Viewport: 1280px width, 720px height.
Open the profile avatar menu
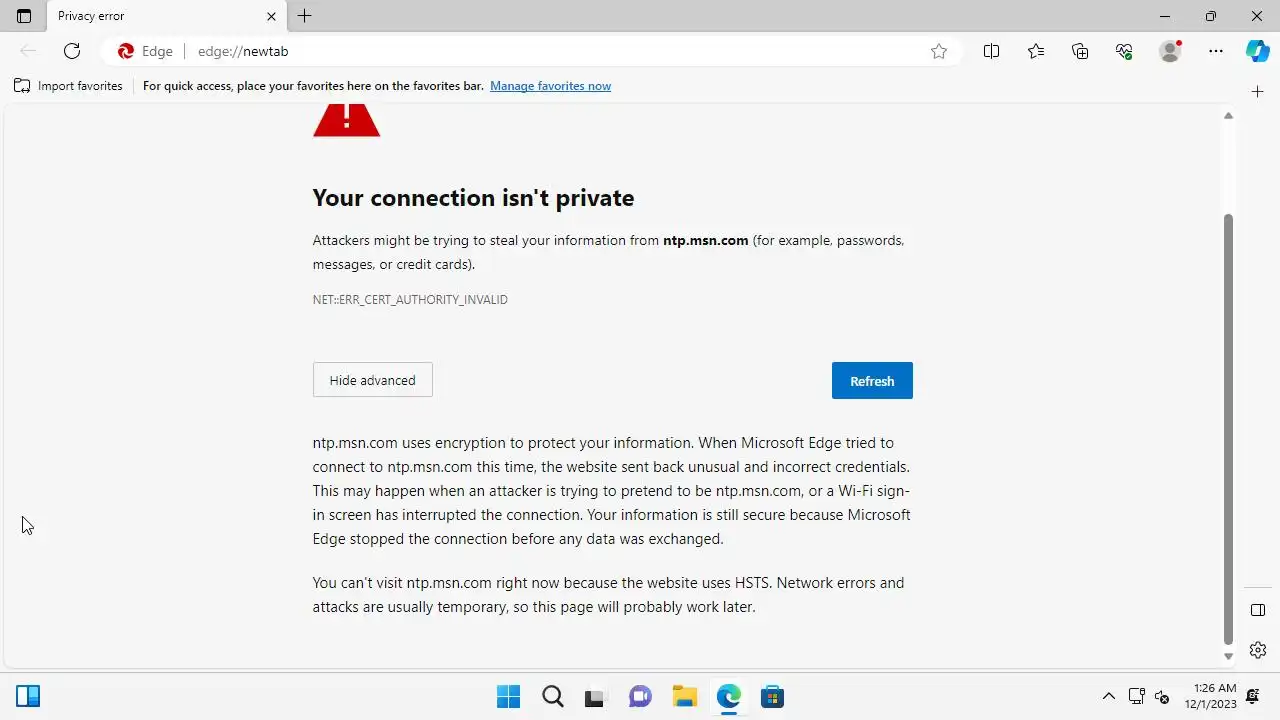[x=1169, y=51]
